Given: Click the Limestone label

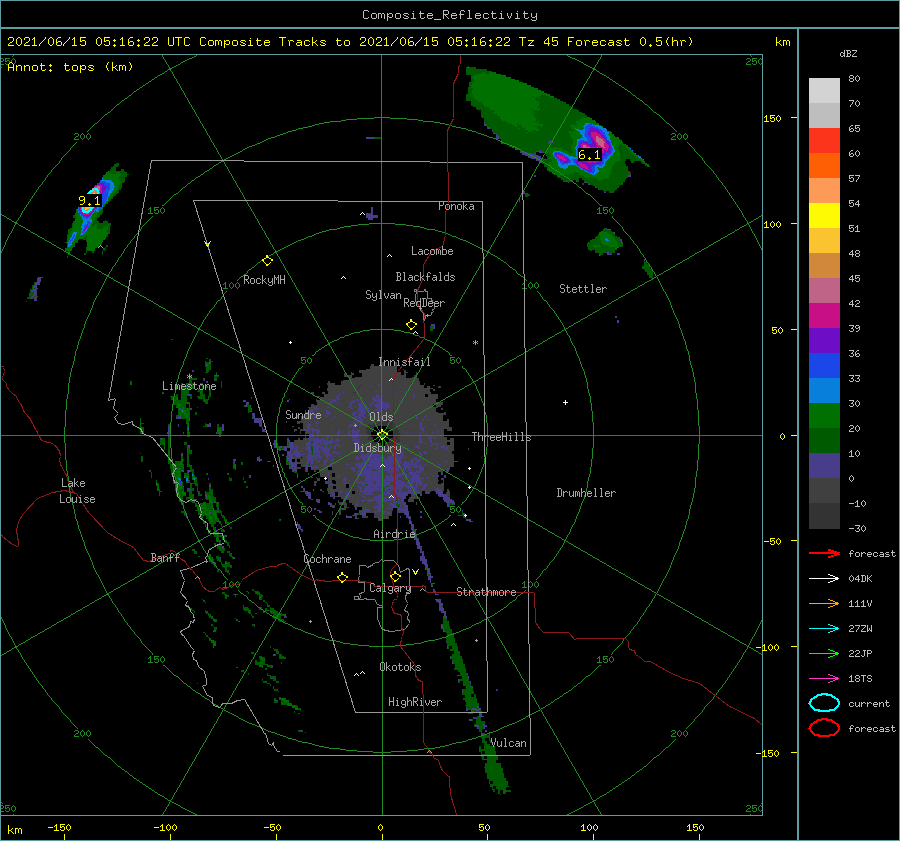Looking at the screenshot, I should (x=189, y=386).
